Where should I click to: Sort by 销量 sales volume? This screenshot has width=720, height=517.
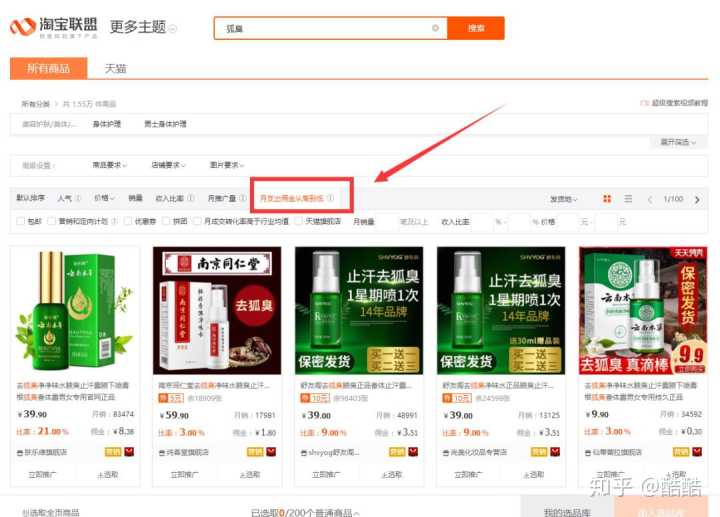coord(135,198)
